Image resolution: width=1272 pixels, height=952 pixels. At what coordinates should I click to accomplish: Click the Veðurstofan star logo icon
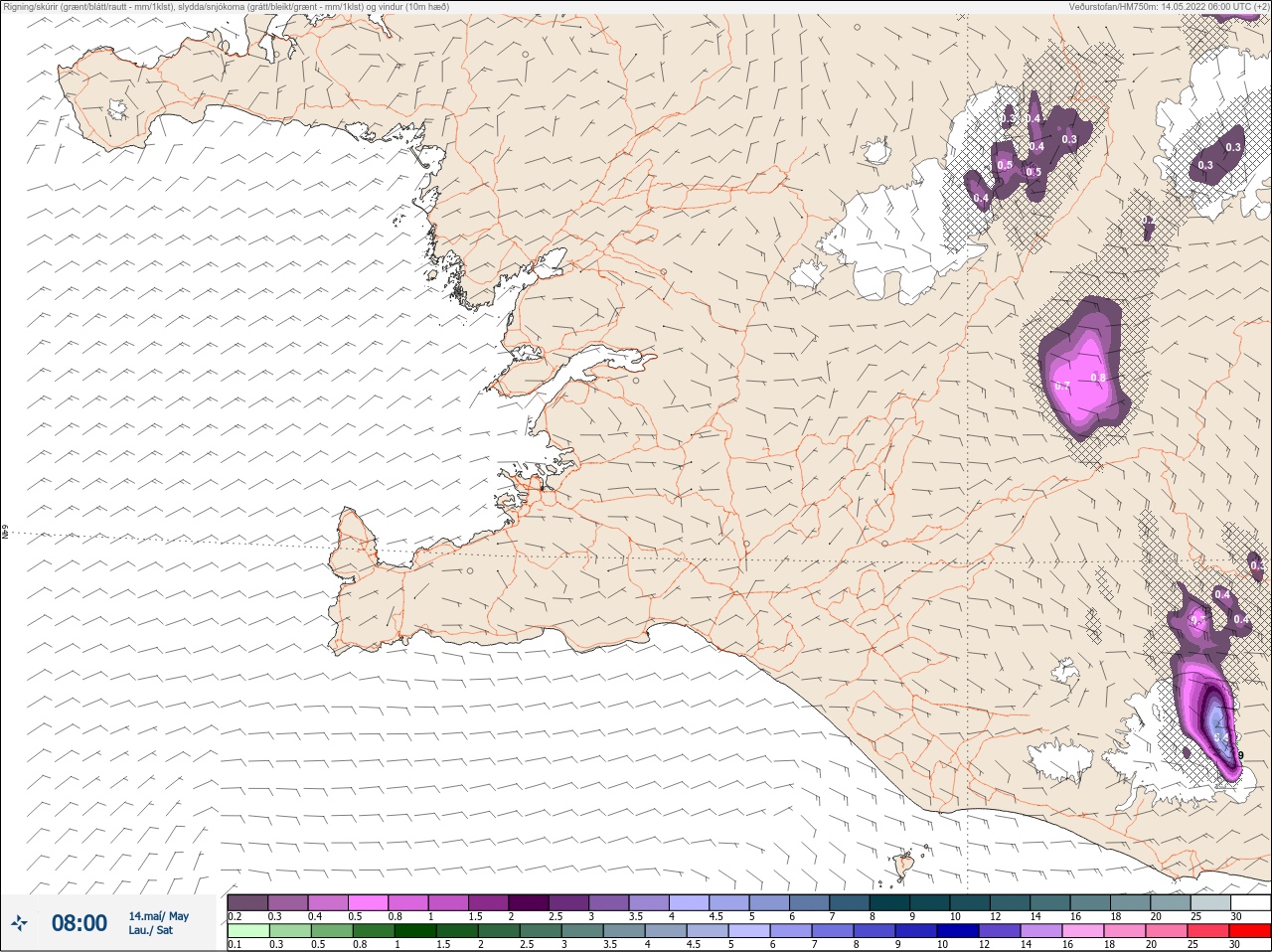coord(20,923)
